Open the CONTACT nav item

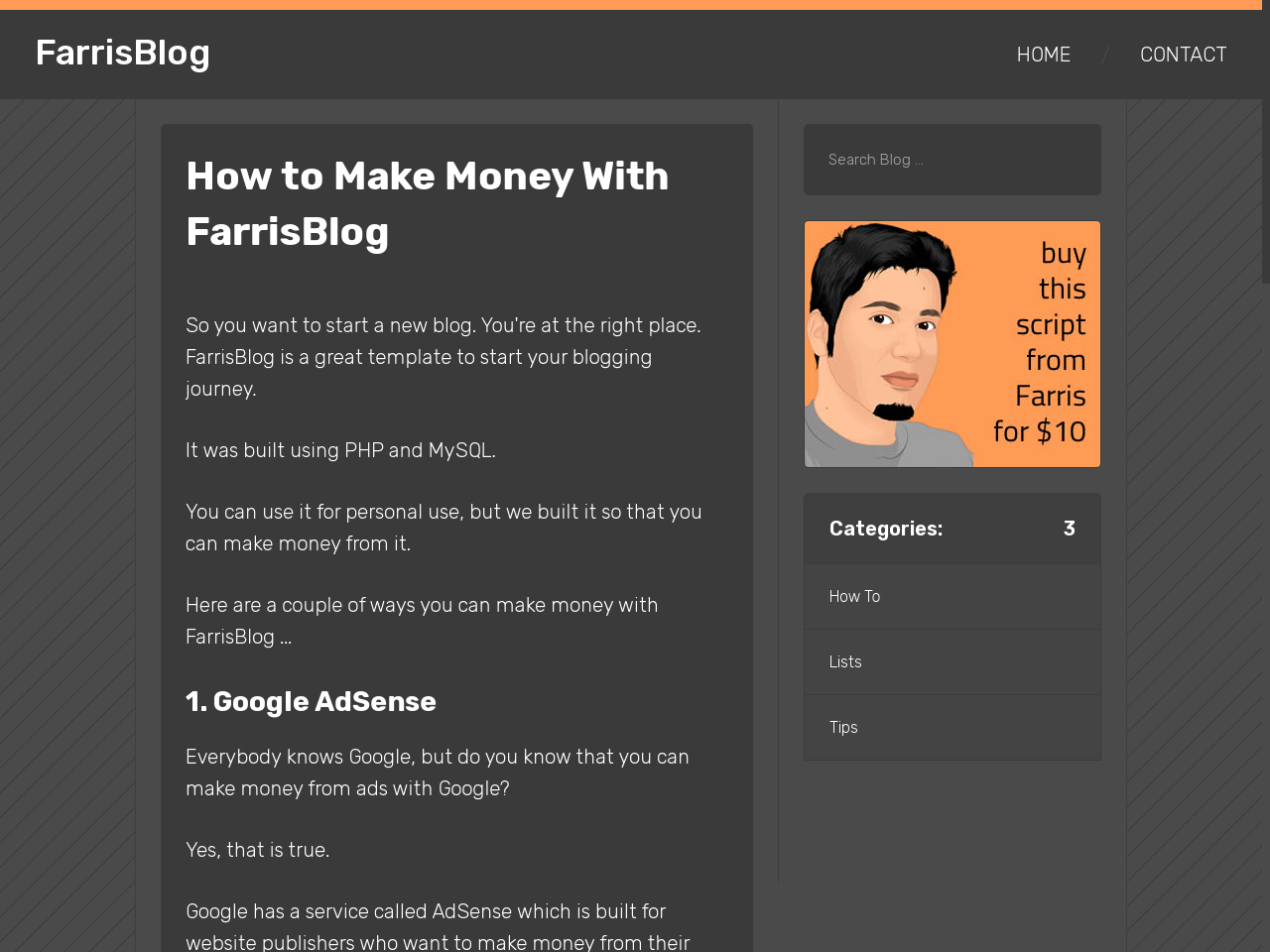coord(1183,55)
